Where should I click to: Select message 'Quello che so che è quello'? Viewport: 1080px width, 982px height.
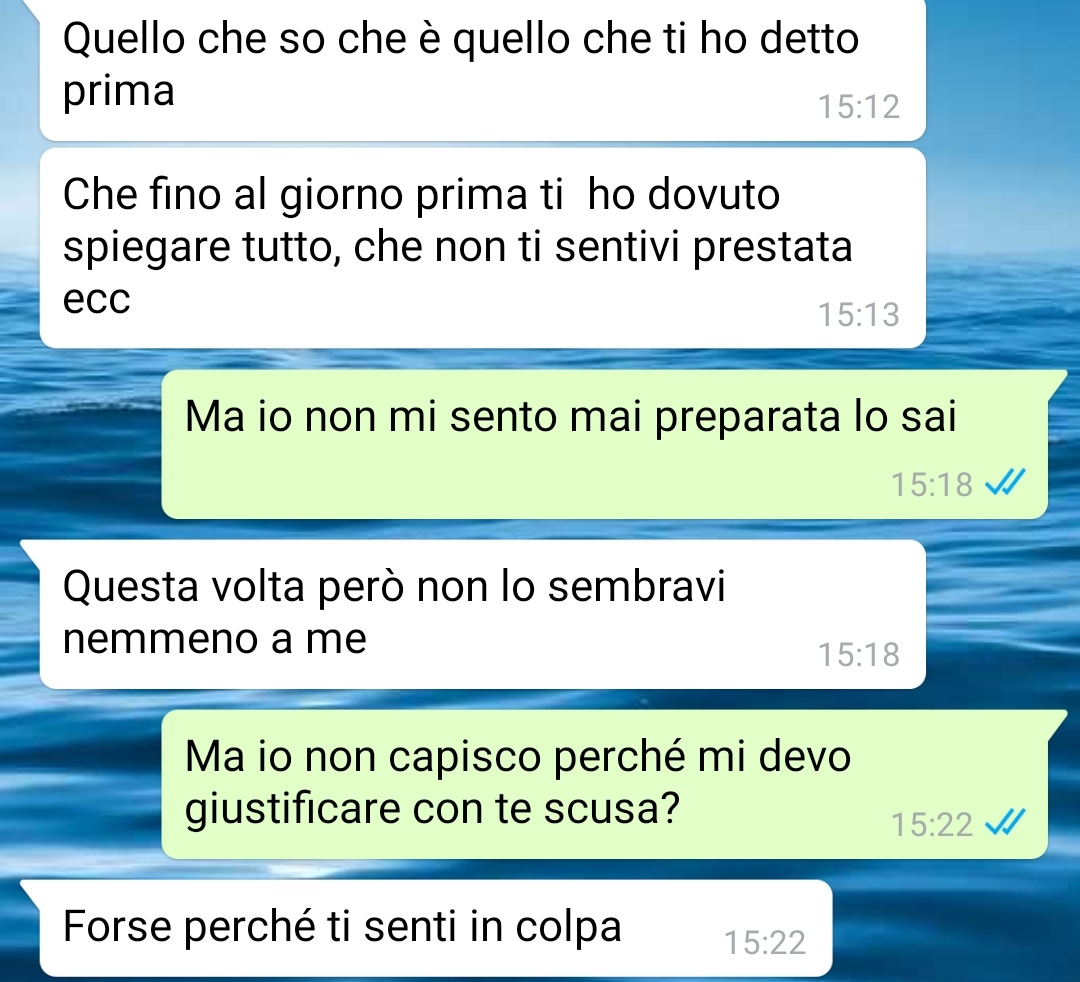[x=482, y=70]
